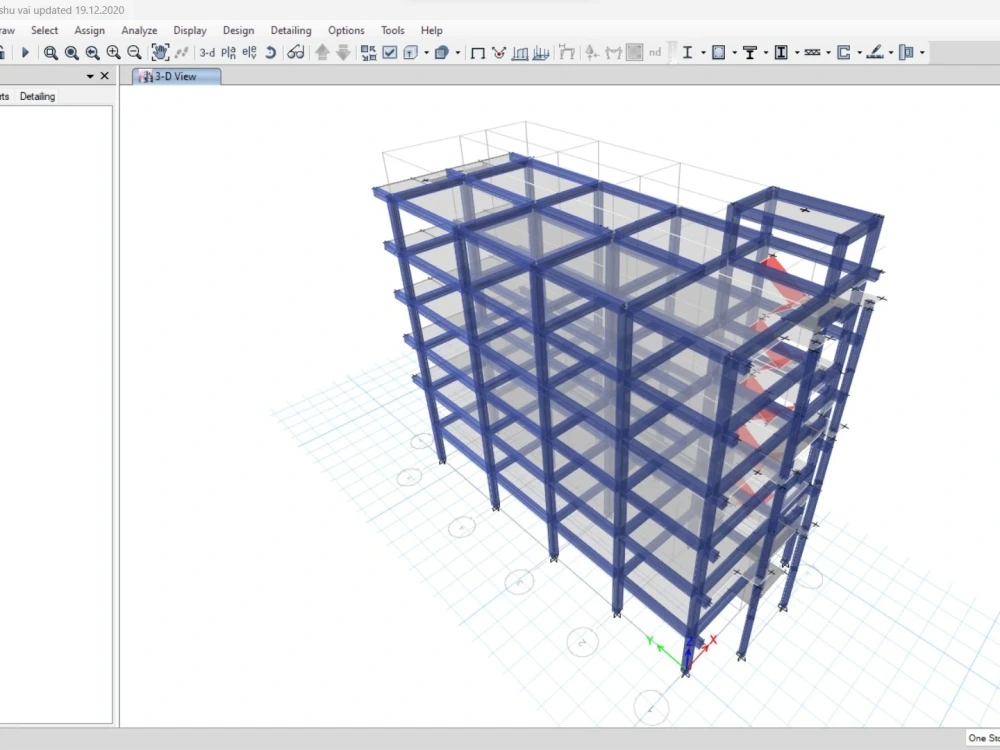
Task: Open an elevation view with the elv icon
Action: [x=249, y=52]
